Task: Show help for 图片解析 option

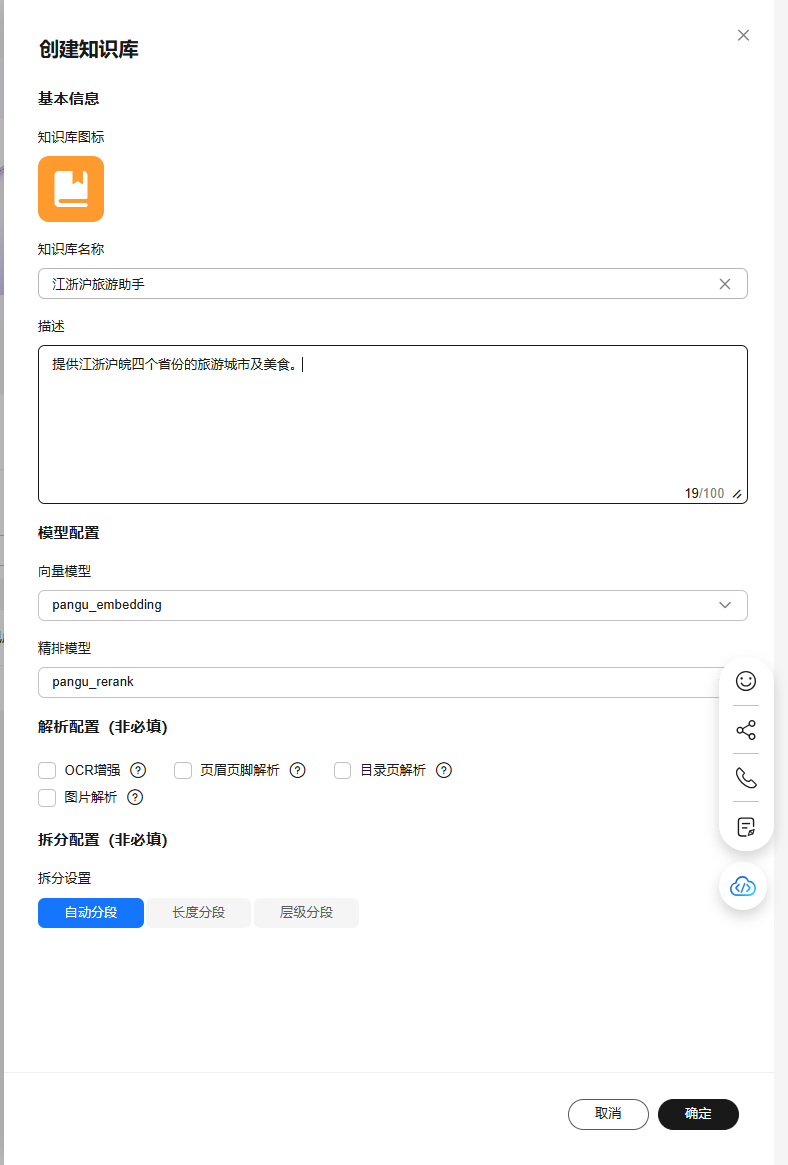Action: tap(135, 797)
